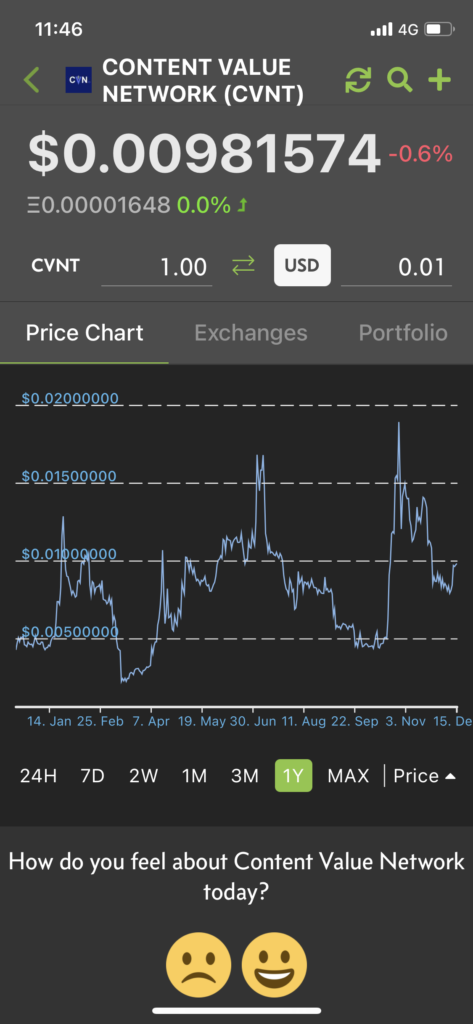
Task: Swap conversion direction arrows
Action: [243, 266]
